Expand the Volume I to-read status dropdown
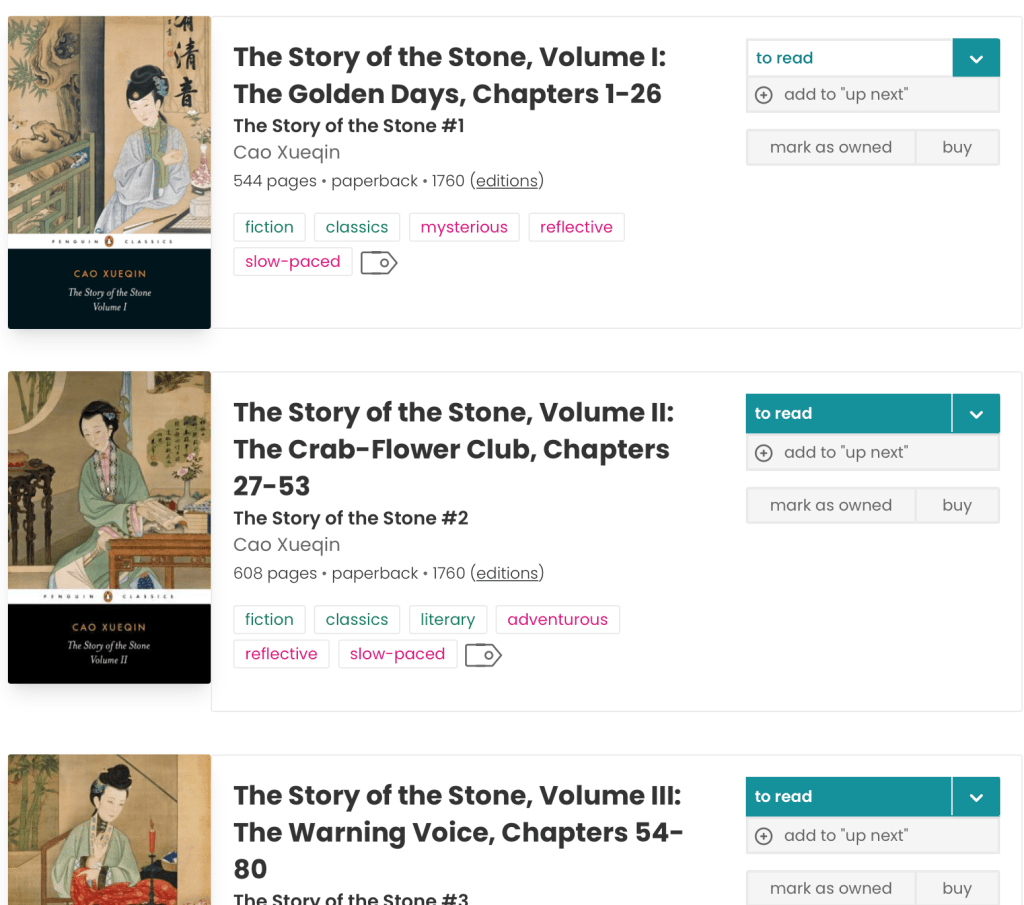This screenshot has width=1024, height=905. coord(976,58)
